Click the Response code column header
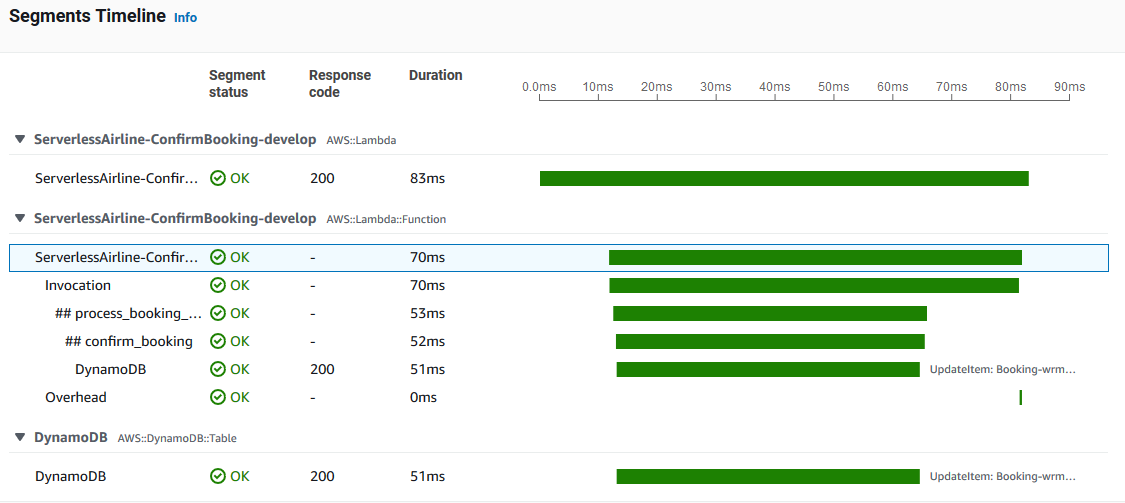This screenshot has width=1125, height=503. 340,84
